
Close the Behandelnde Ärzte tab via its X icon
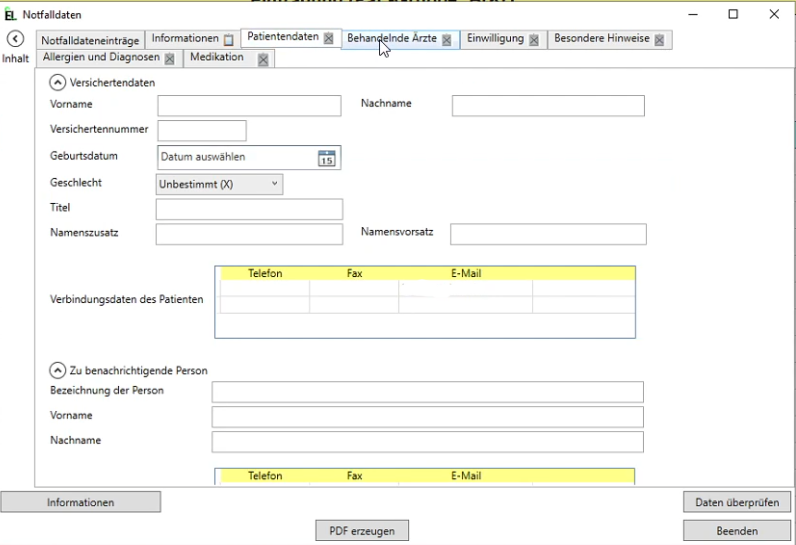click(446, 40)
